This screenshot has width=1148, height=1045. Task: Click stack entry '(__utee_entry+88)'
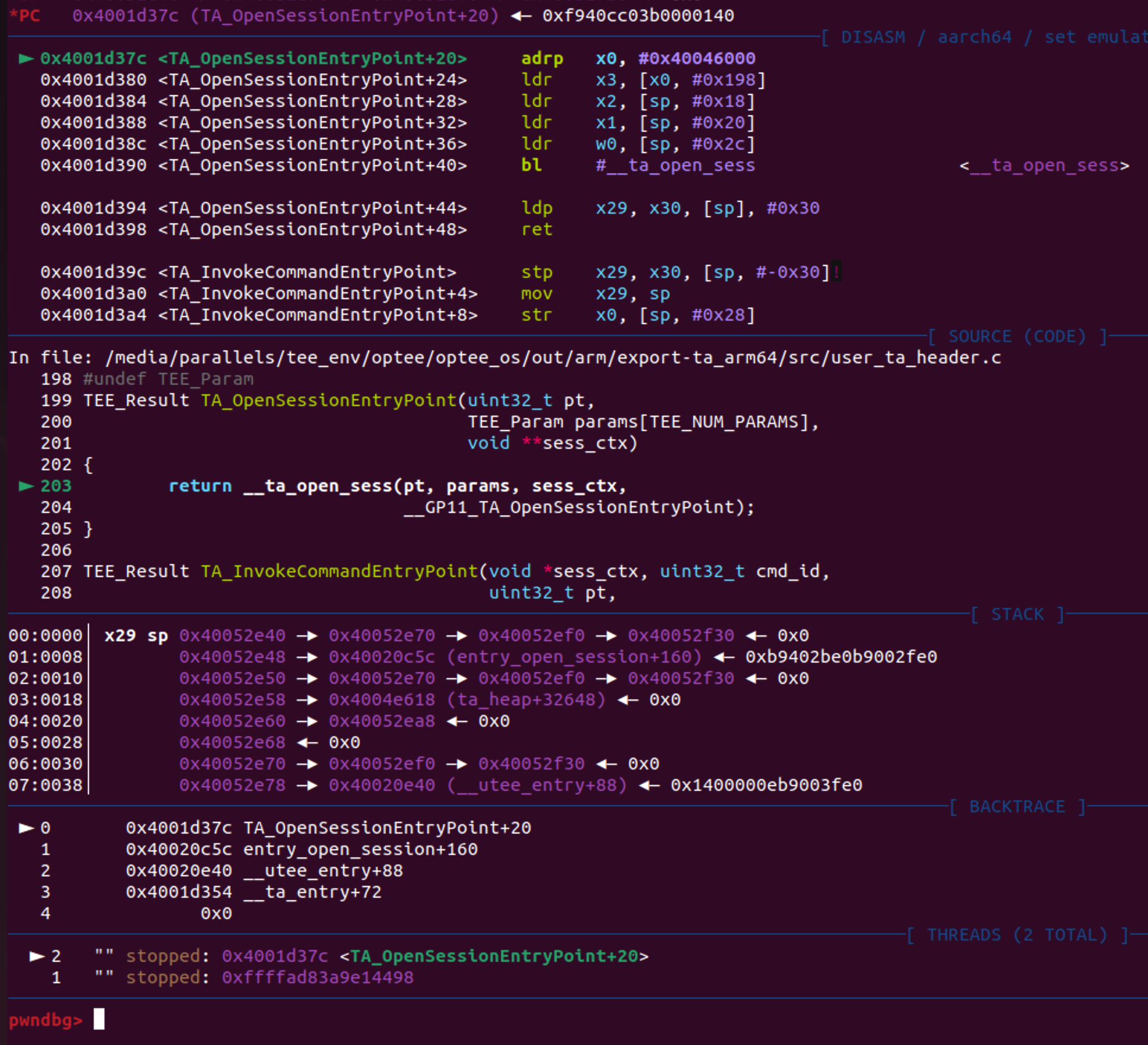537,785
